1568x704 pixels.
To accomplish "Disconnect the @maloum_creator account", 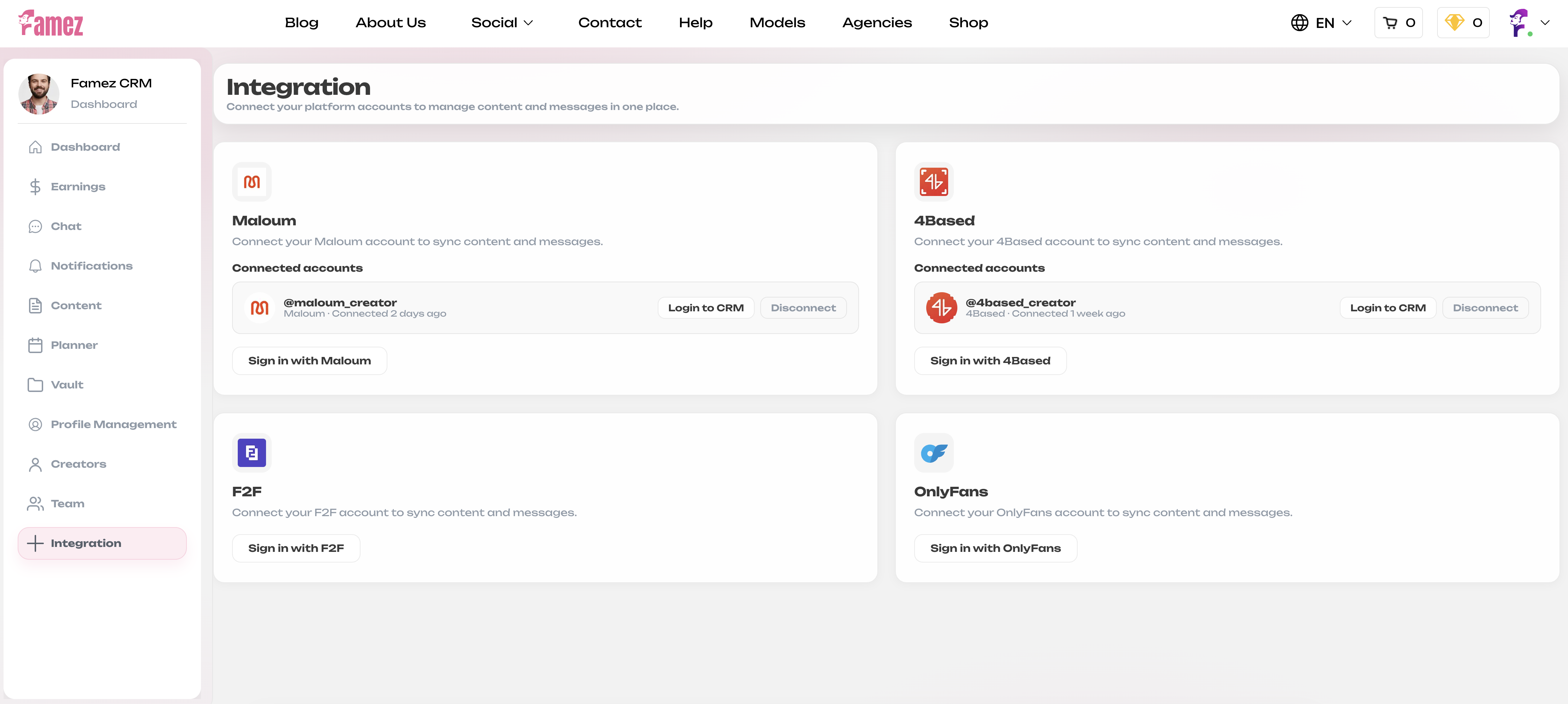I will tap(803, 308).
